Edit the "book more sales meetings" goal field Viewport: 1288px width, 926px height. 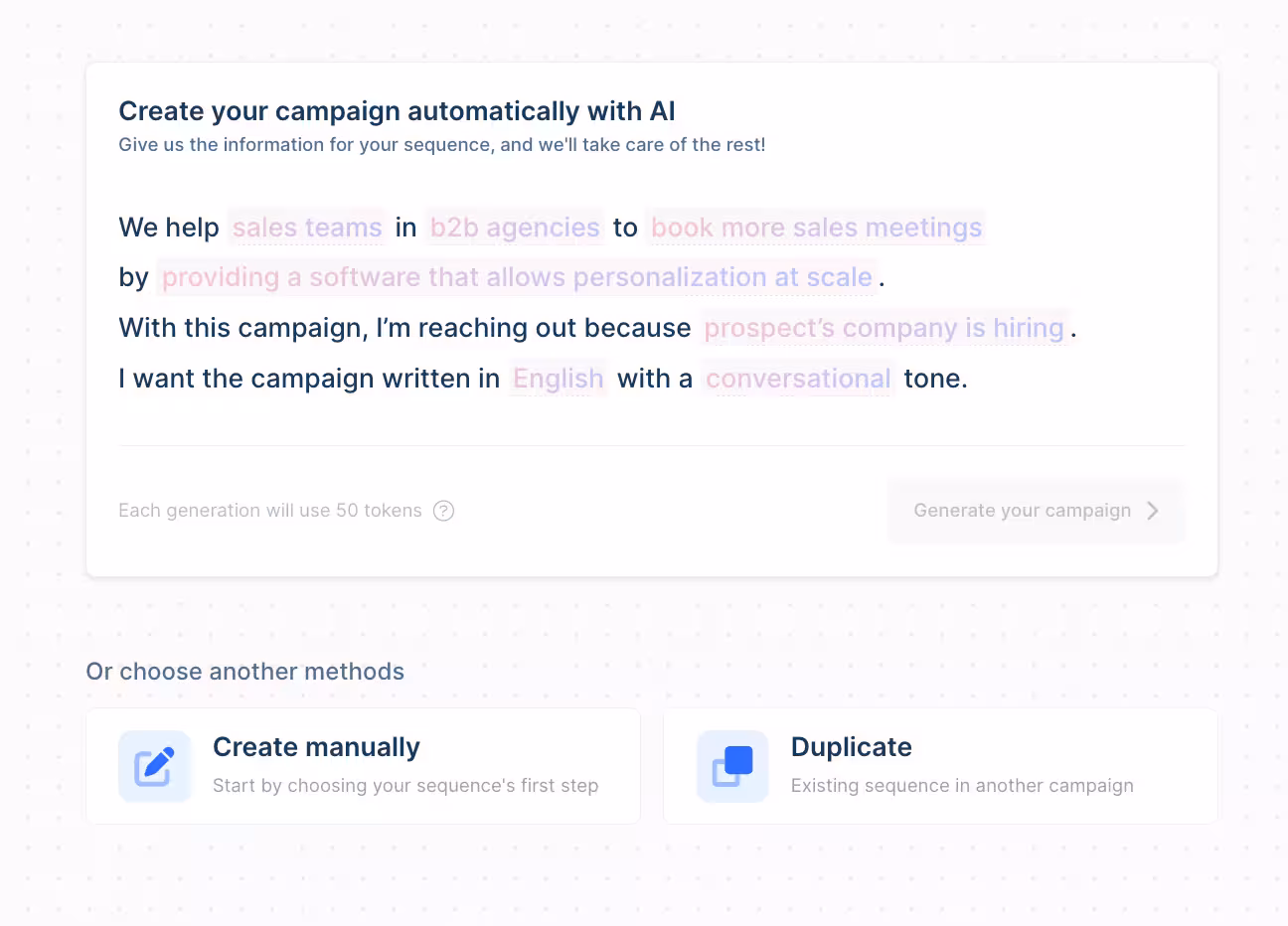816,228
